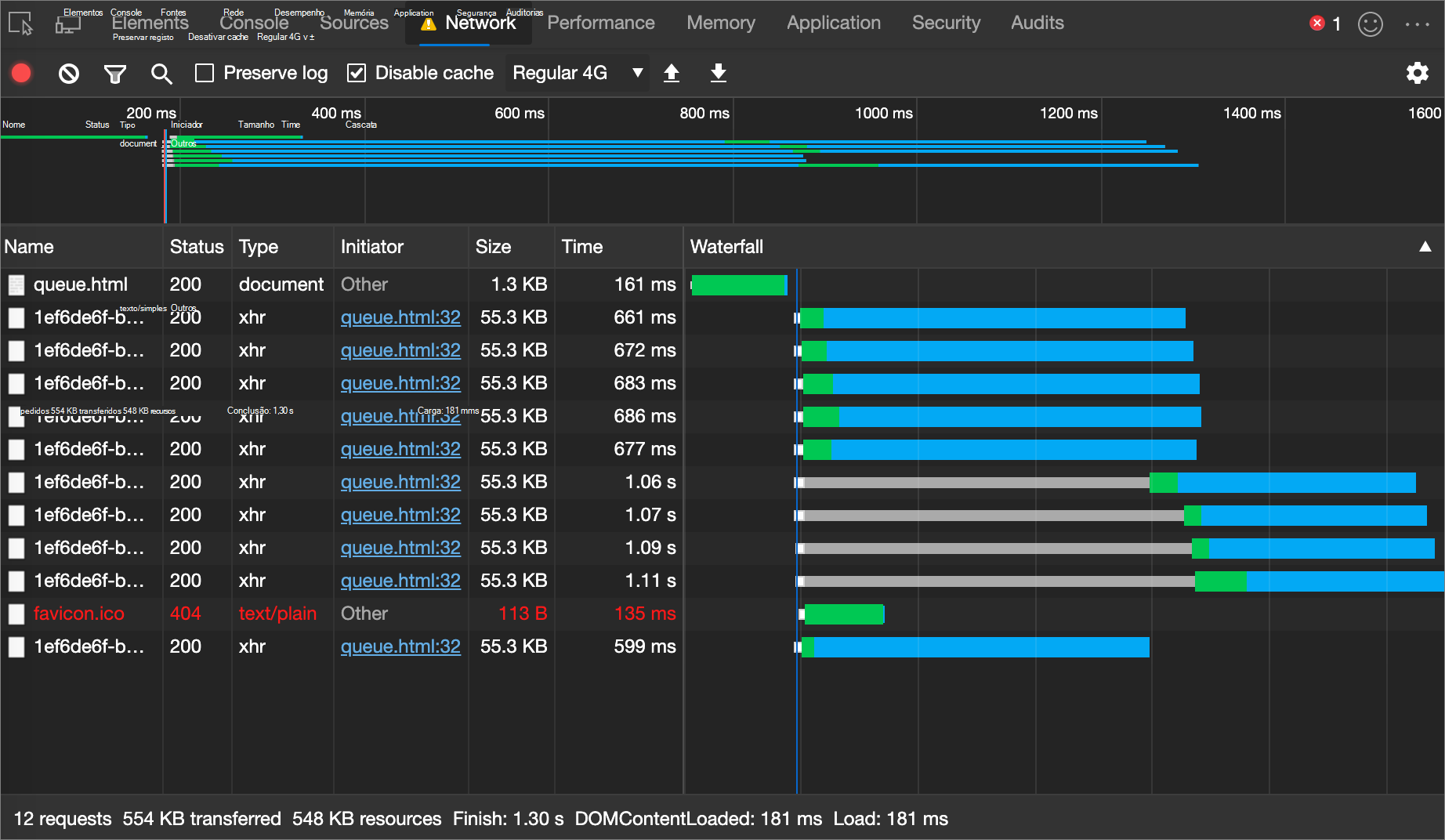Switch to the Application tab

point(833,23)
